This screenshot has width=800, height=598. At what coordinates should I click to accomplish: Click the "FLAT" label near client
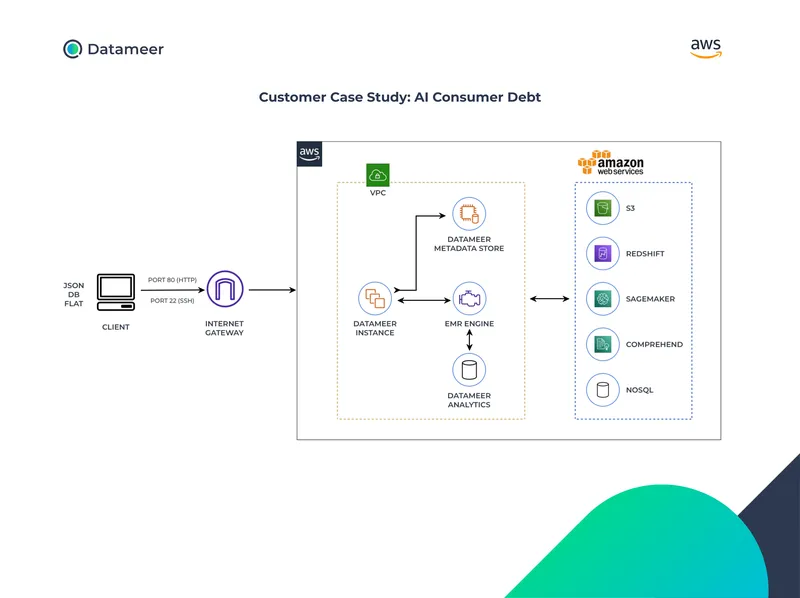(x=73, y=304)
